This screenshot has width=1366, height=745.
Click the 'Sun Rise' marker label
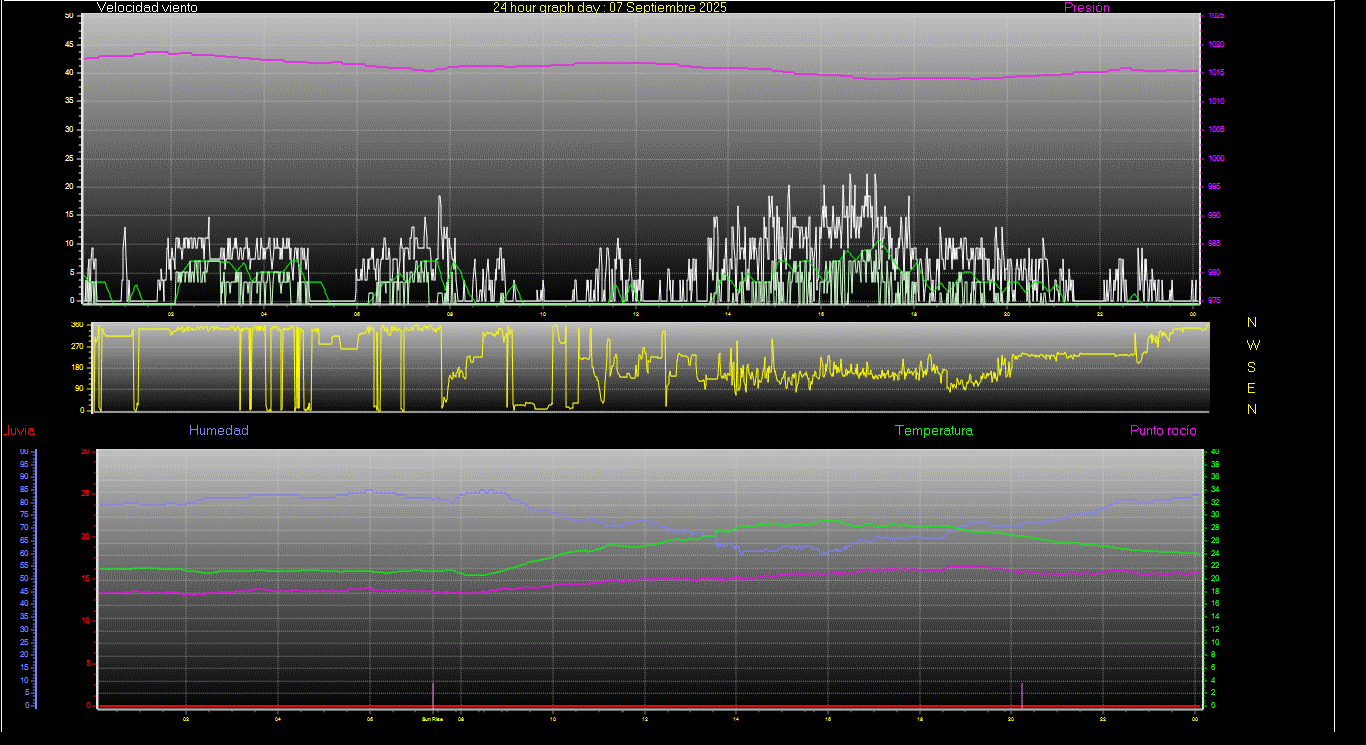[432, 718]
